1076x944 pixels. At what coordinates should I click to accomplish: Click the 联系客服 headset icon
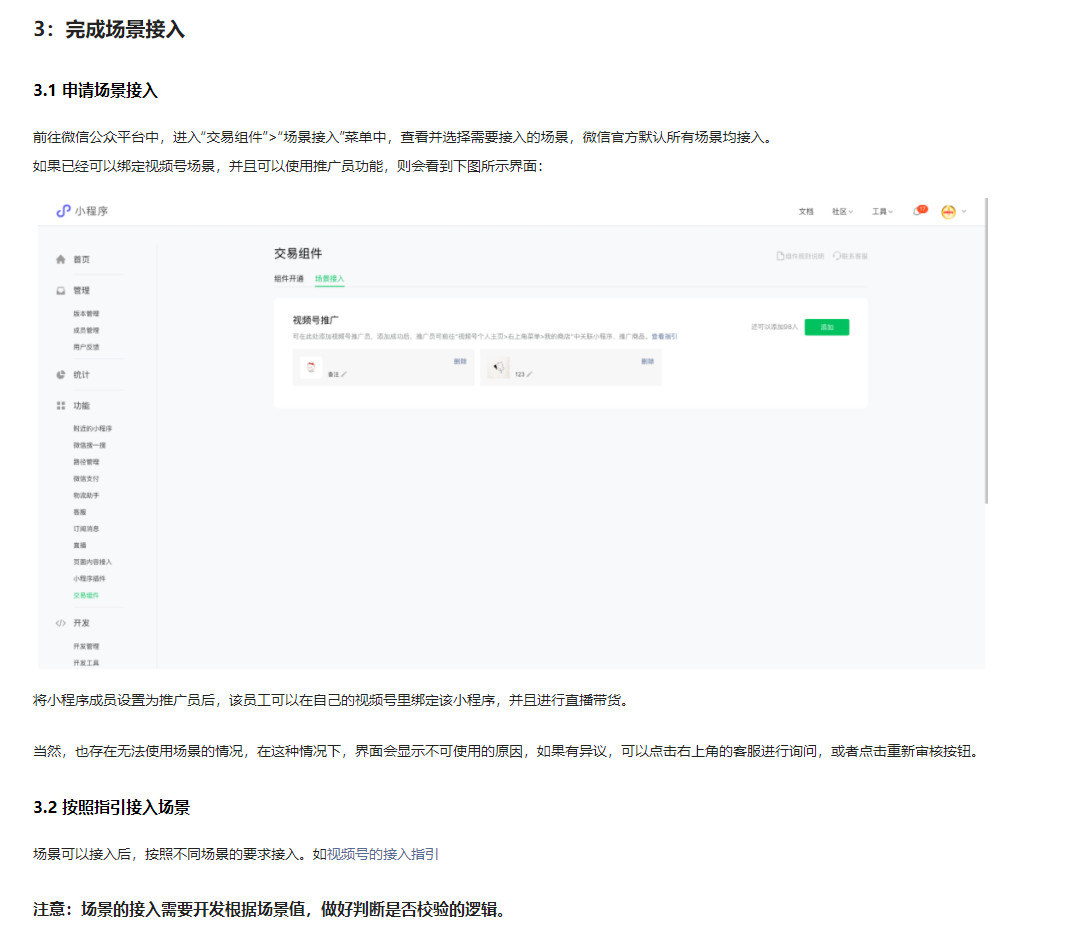point(837,256)
